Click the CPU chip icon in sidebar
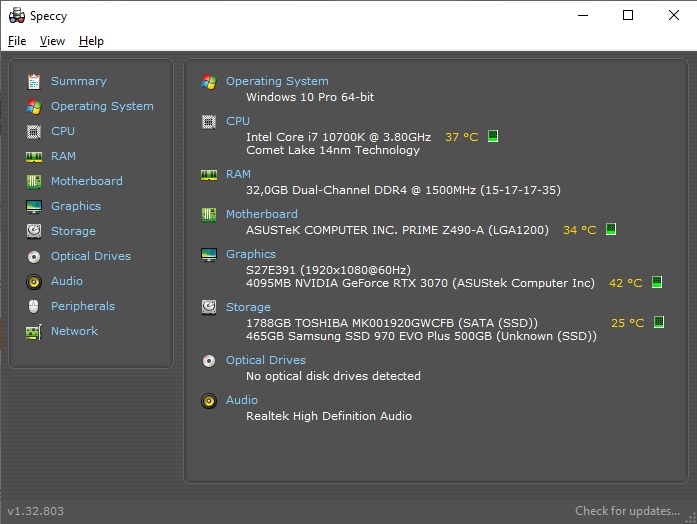The image size is (697, 524). [34, 132]
